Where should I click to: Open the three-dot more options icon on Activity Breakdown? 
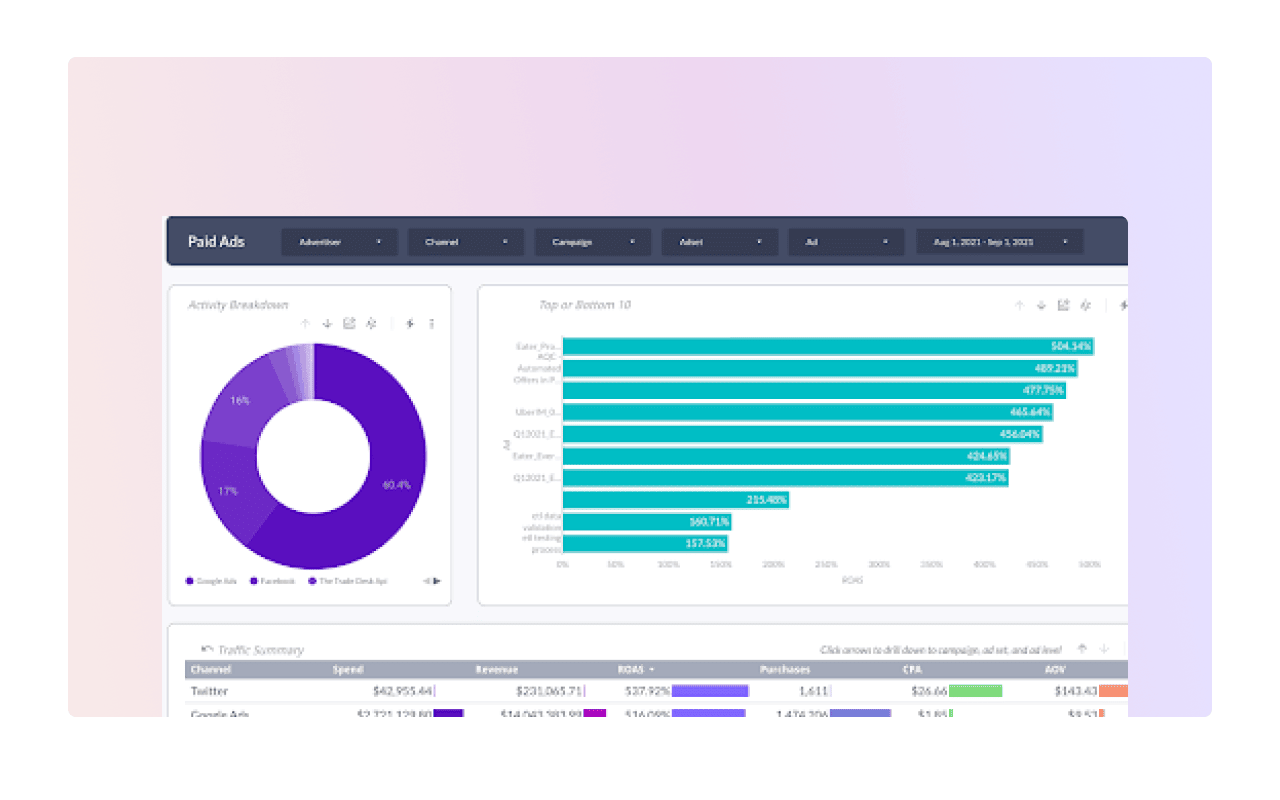click(x=431, y=323)
